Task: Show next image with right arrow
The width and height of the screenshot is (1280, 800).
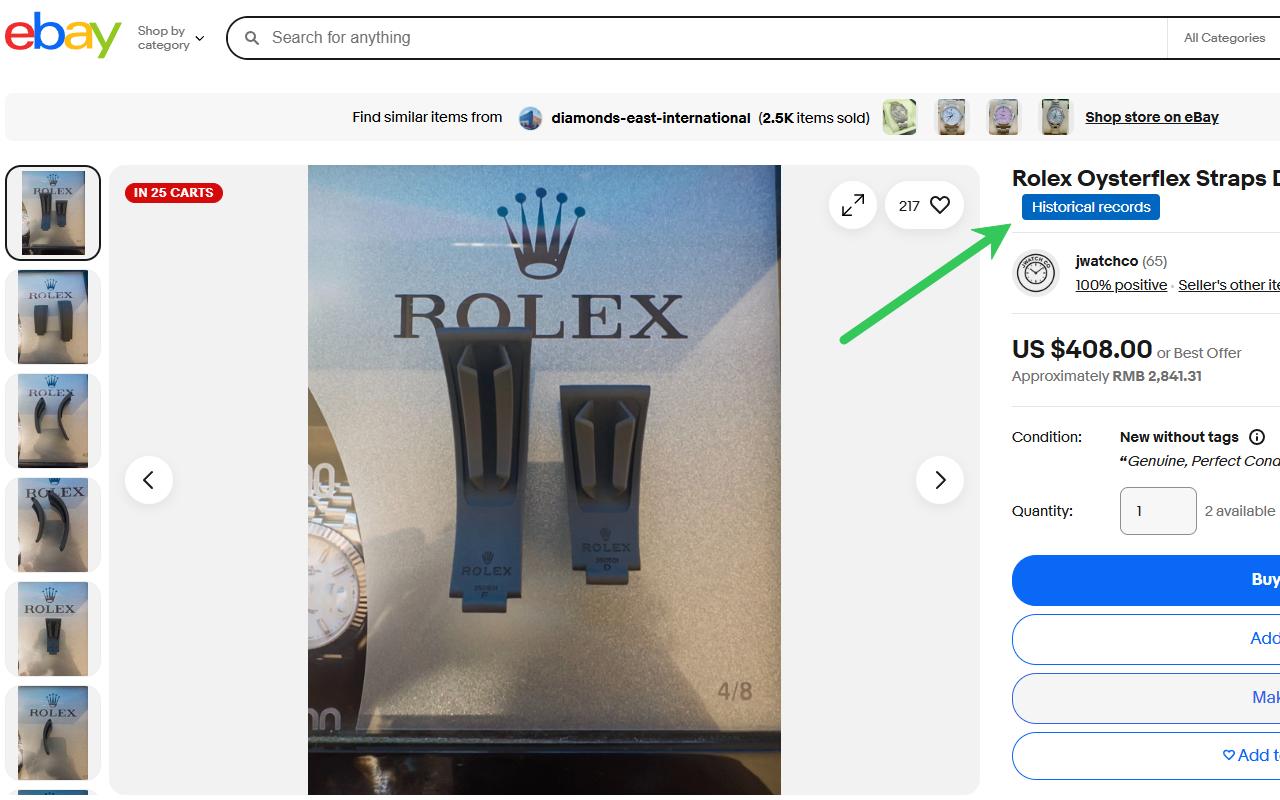Action: 940,480
